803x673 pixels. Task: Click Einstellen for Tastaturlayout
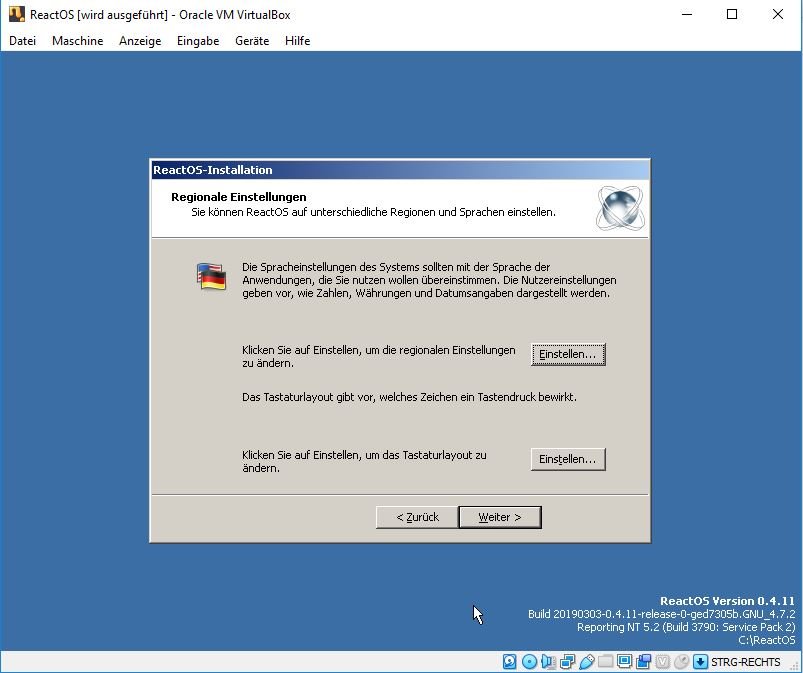coord(568,459)
